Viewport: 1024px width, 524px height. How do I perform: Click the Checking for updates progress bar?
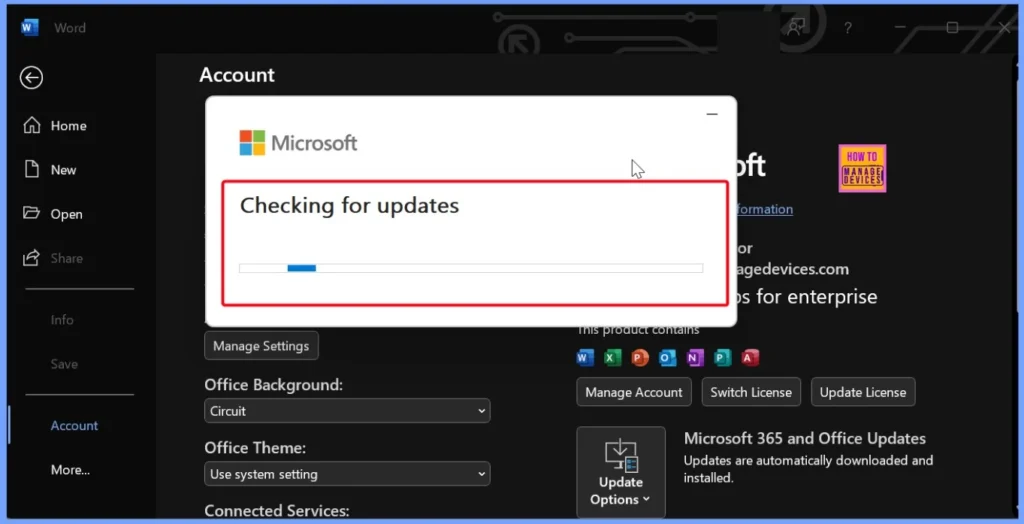click(471, 268)
